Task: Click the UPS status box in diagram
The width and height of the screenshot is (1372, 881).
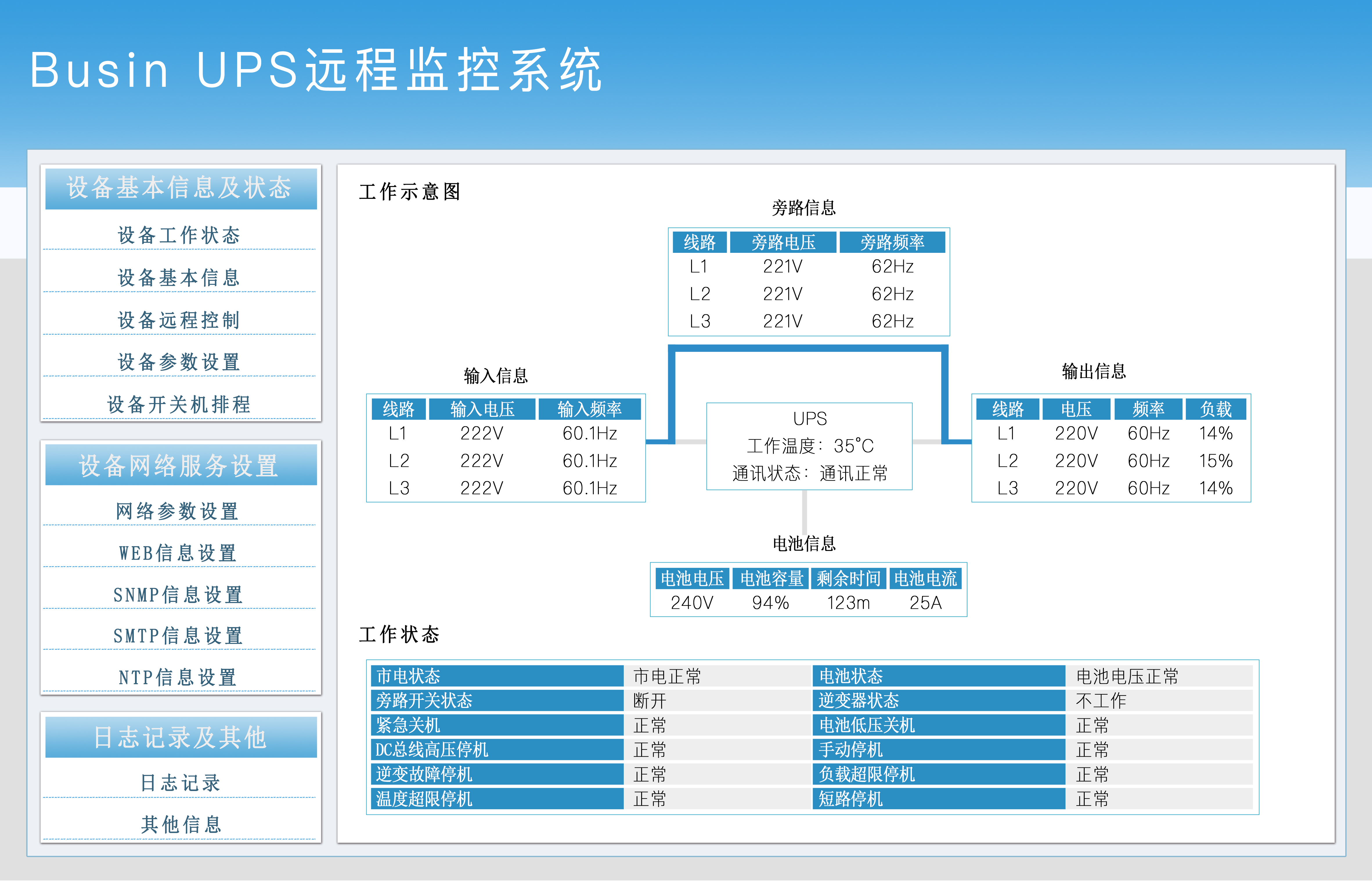Action: tap(809, 446)
